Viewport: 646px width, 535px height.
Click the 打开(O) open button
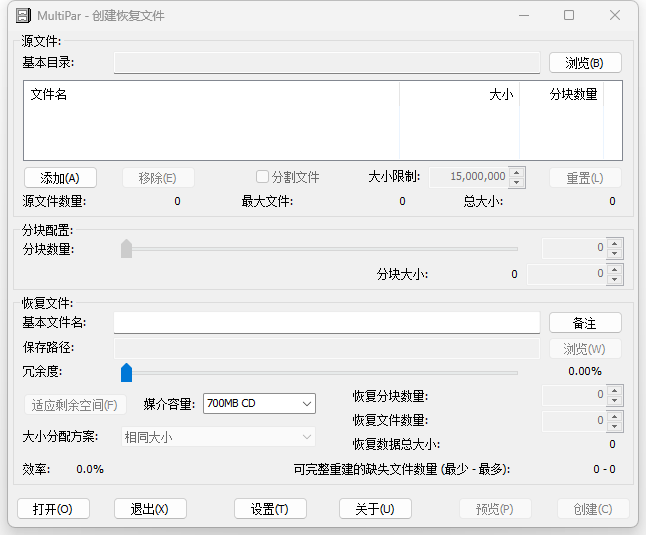click(x=53, y=509)
